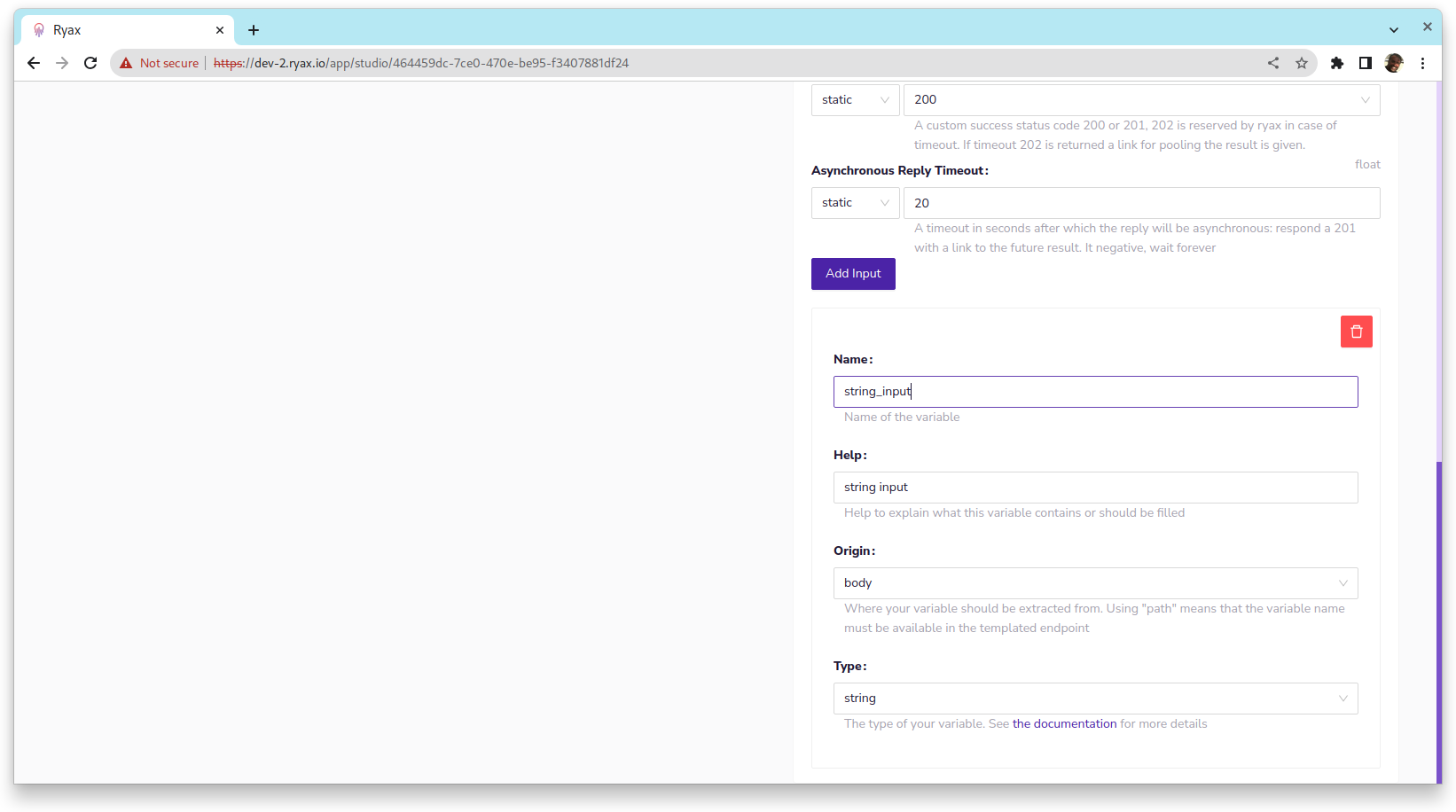Click the share icon in the address bar
1456x812 pixels.
pyautogui.click(x=1273, y=63)
